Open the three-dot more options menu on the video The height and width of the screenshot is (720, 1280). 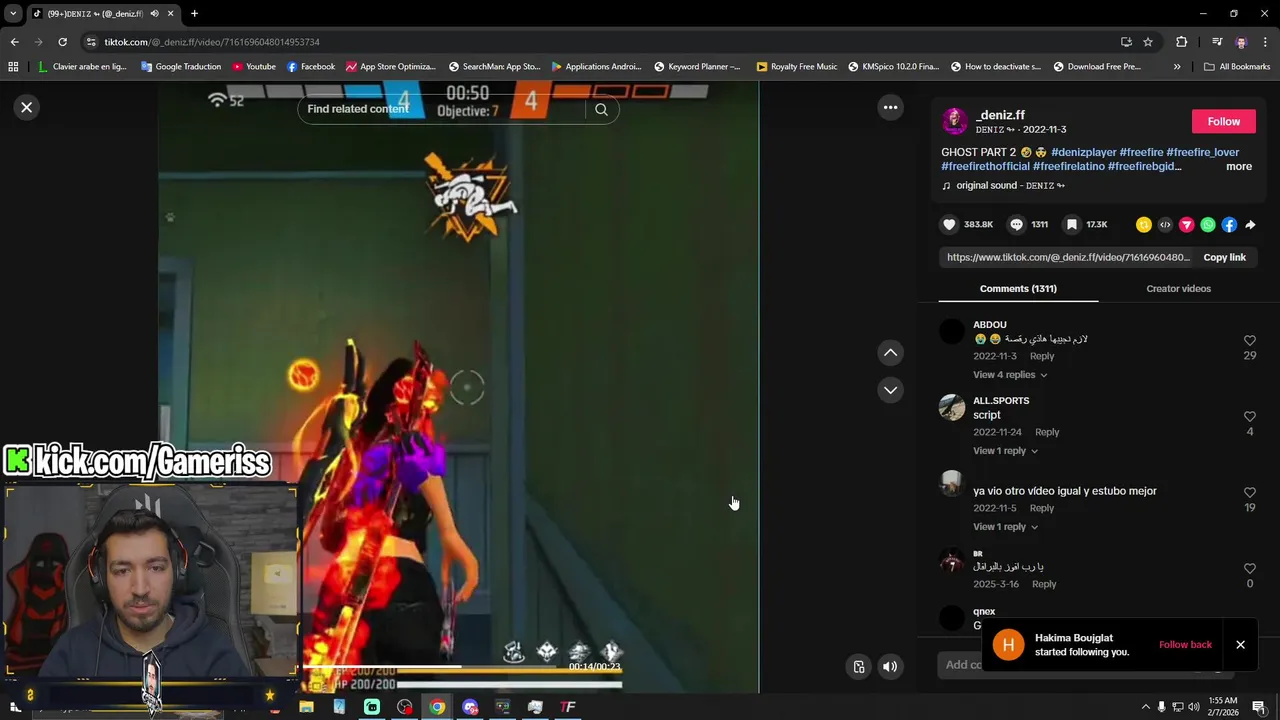coord(890,107)
